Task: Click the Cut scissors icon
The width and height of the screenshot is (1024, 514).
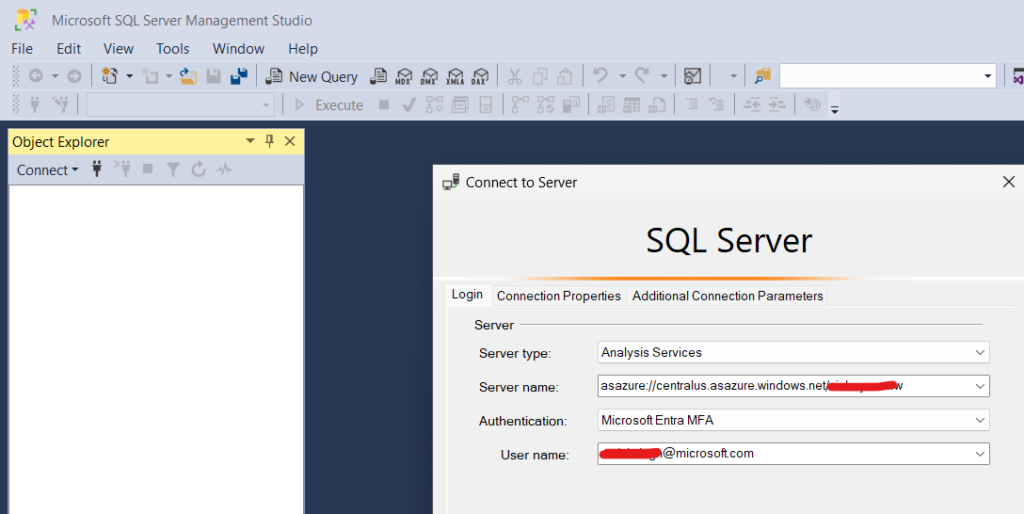Action: point(515,76)
